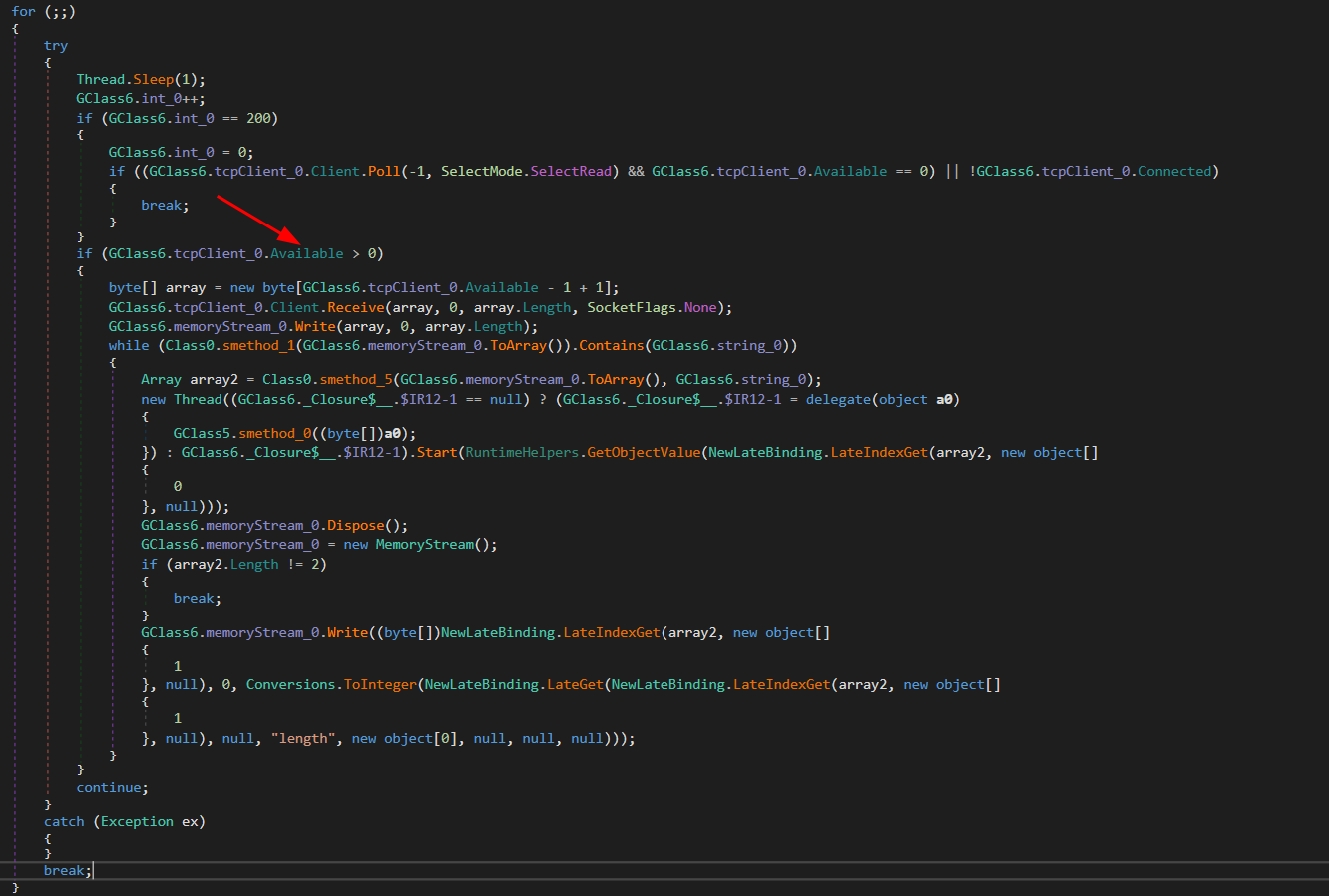Click the Dispose method on memoryStream_0
This screenshot has width=1329, height=896.
[355, 525]
